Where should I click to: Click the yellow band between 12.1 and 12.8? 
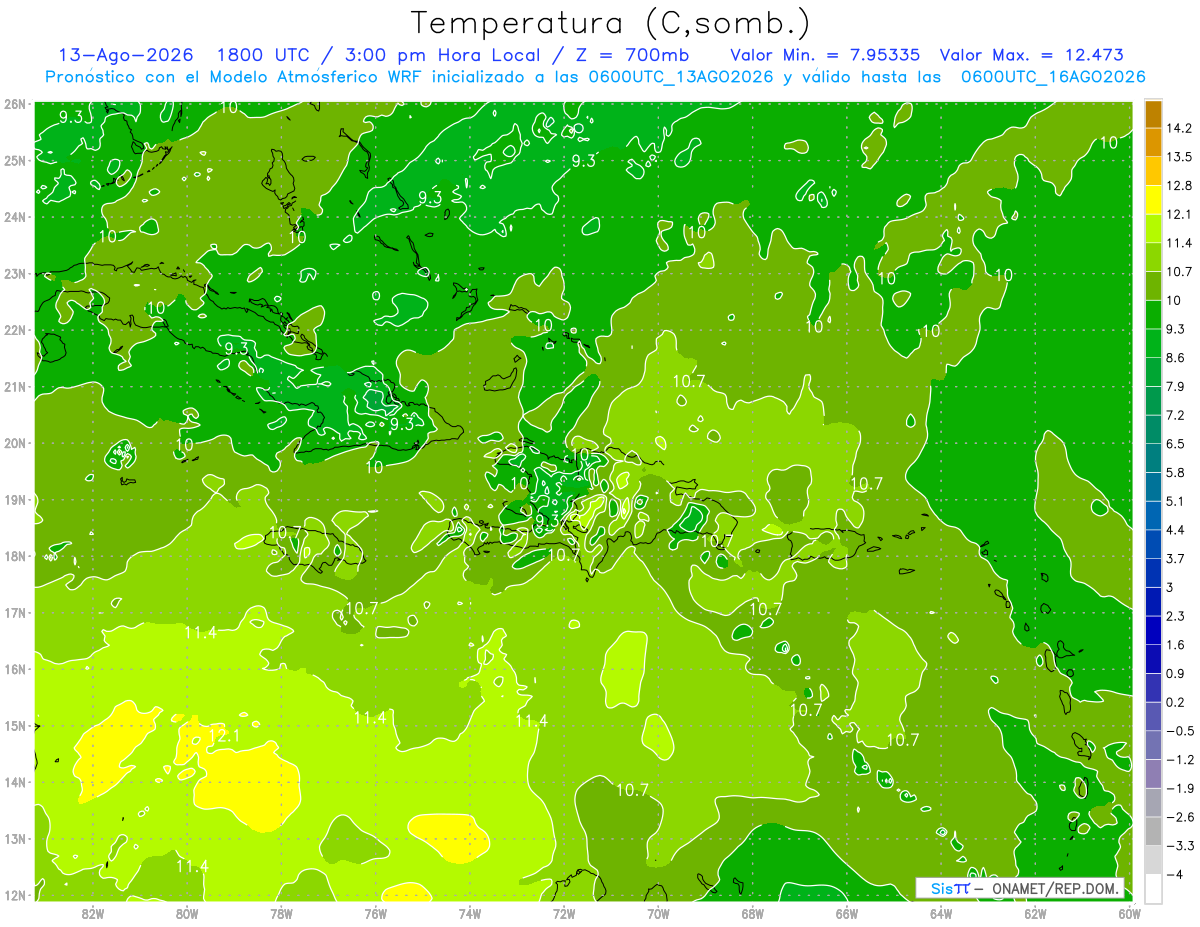pos(1153,201)
